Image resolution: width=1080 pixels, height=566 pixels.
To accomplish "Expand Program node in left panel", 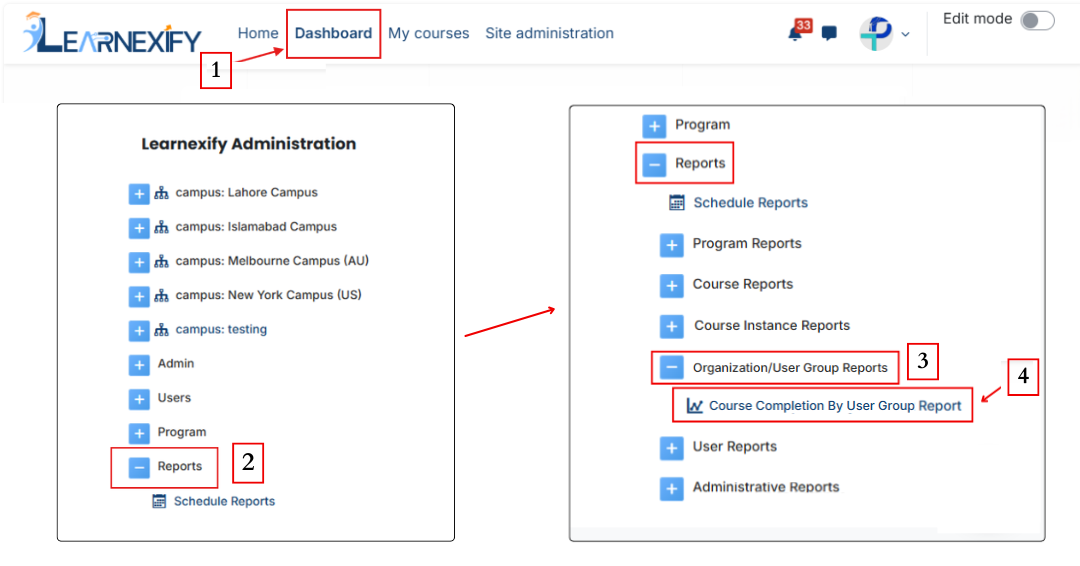I will coord(139,433).
